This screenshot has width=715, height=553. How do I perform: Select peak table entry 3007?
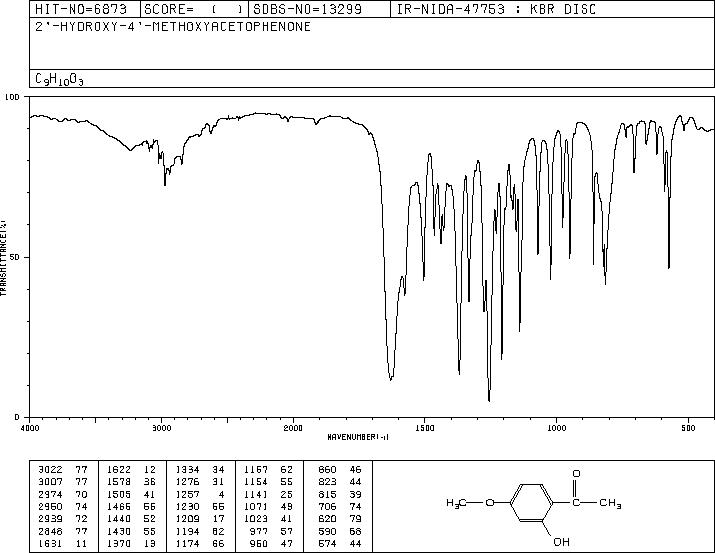pos(62,482)
